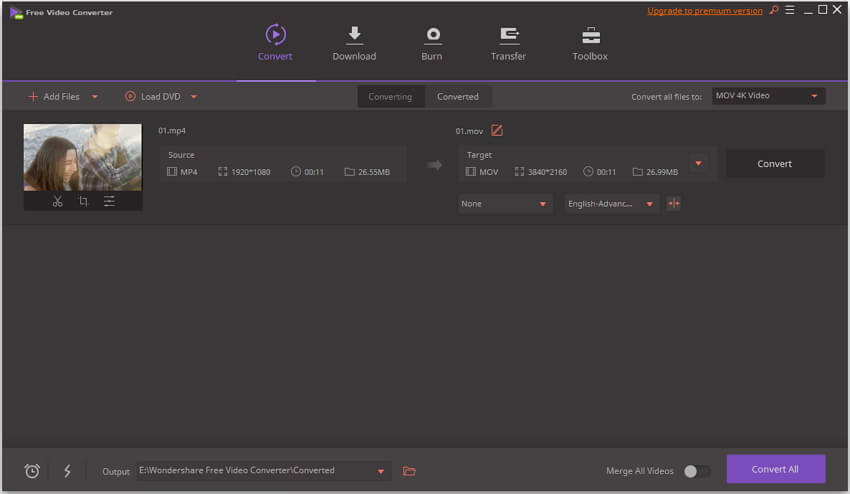
Task: Click the add audio track split icon
Action: (673, 203)
